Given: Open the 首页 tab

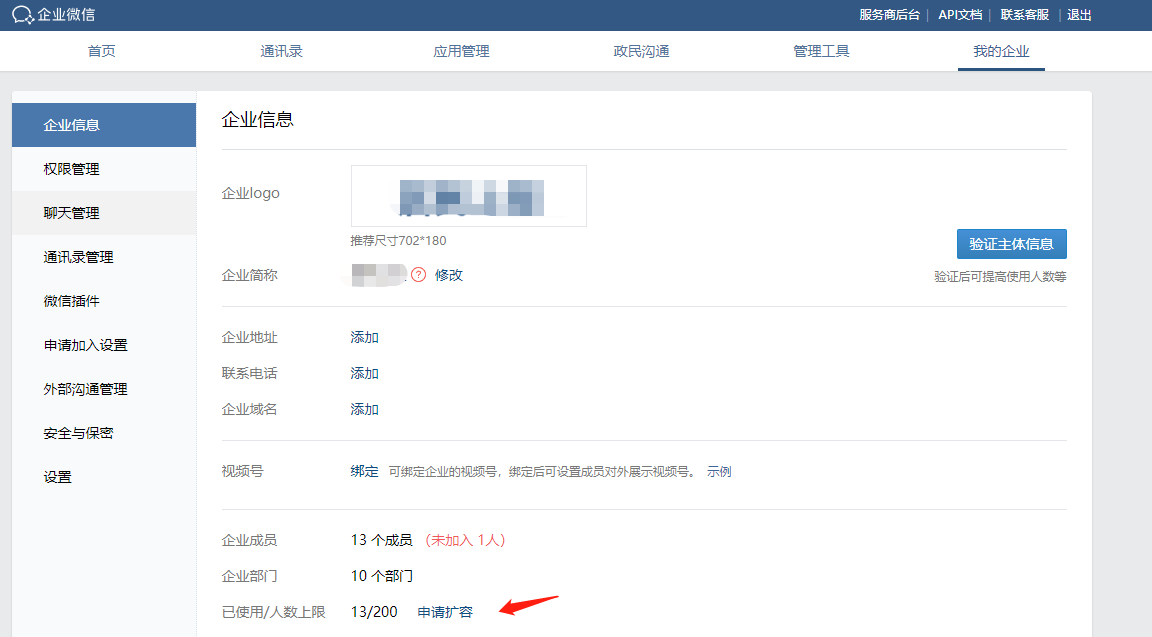Looking at the screenshot, I should pos(102,51).
